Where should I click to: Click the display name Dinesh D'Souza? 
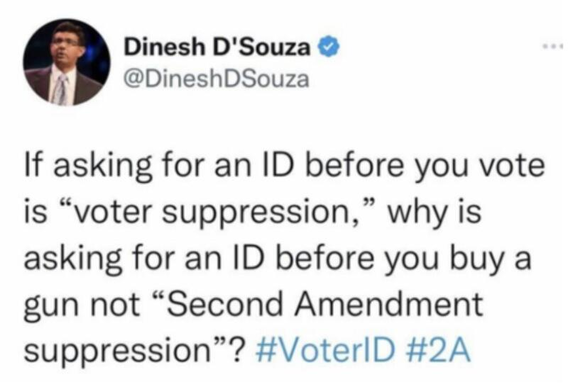(217, 47)
